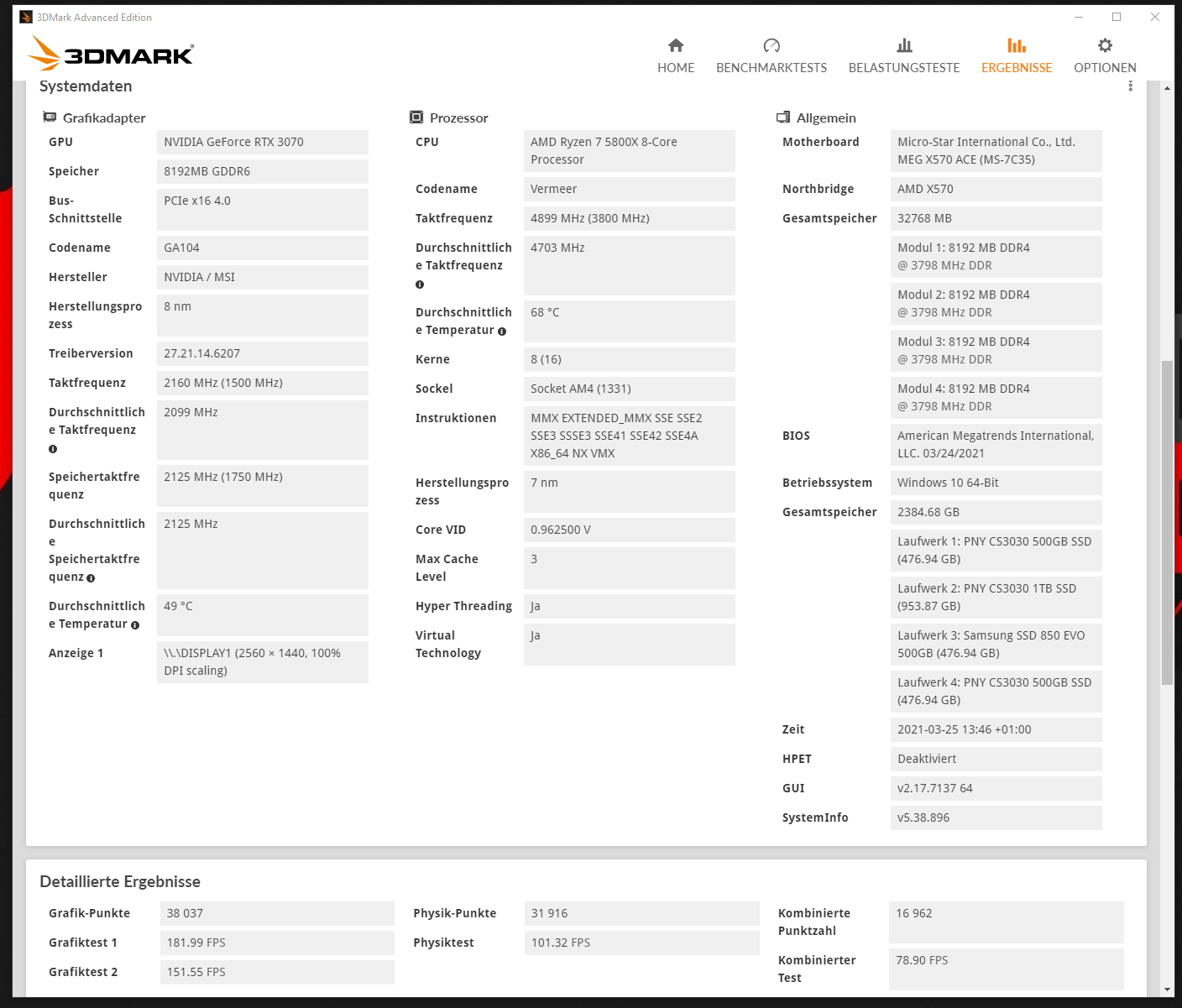
Task: Click the Allgemein section icon
Action: click(783, 118)
